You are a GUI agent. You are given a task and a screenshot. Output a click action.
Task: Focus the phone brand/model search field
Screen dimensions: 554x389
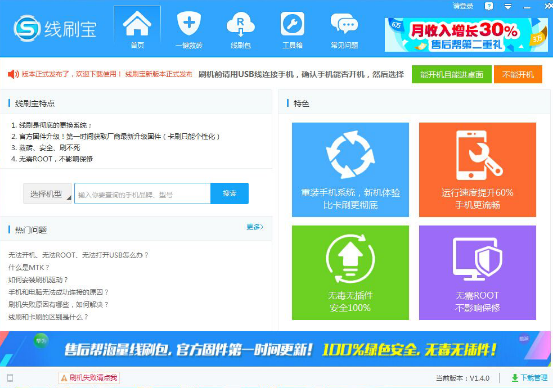pos(142,194)
